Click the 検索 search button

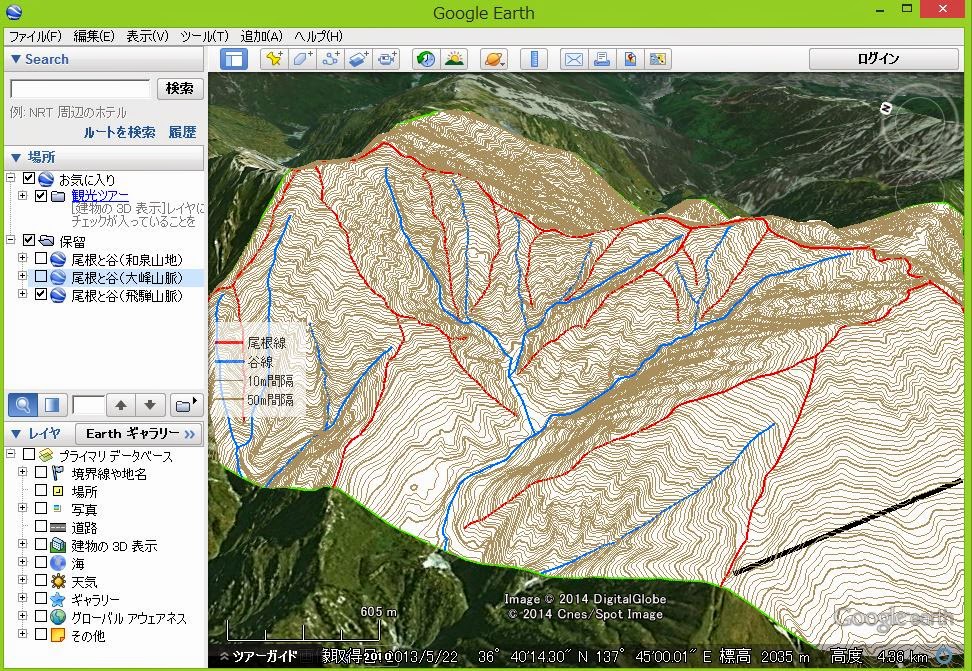pyautogui.click(x=180, y=89)
